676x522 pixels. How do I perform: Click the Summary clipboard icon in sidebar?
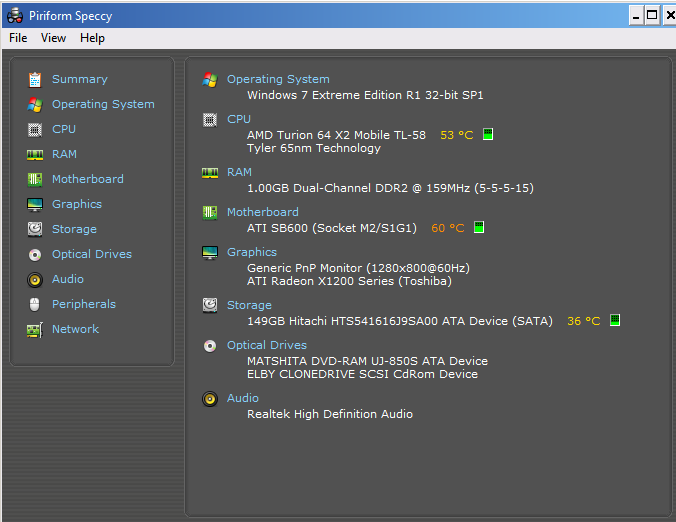tap(35, 80)
